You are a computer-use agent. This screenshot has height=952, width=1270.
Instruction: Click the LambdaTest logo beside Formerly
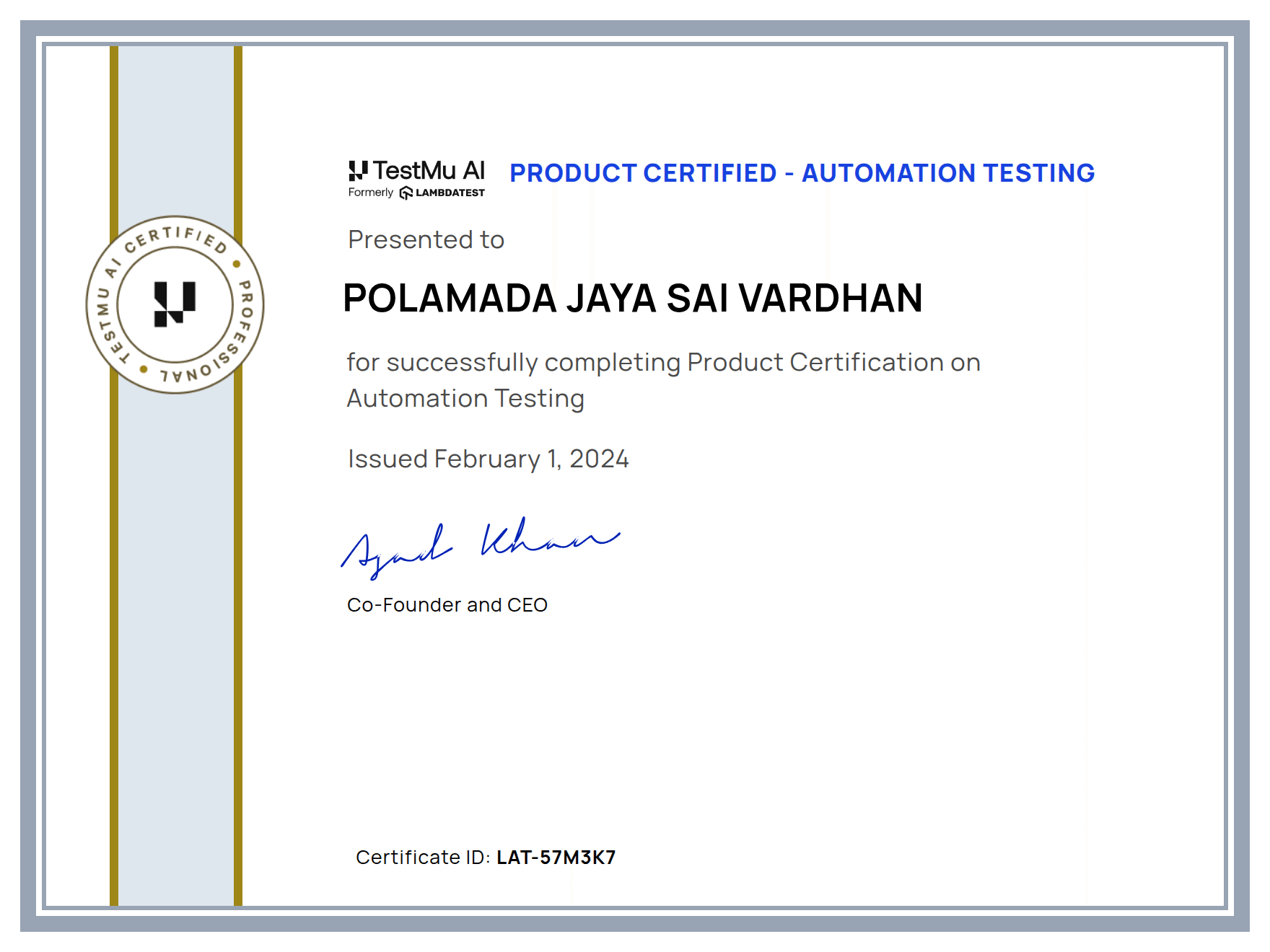pyautogui.click(x=442, y=193)
